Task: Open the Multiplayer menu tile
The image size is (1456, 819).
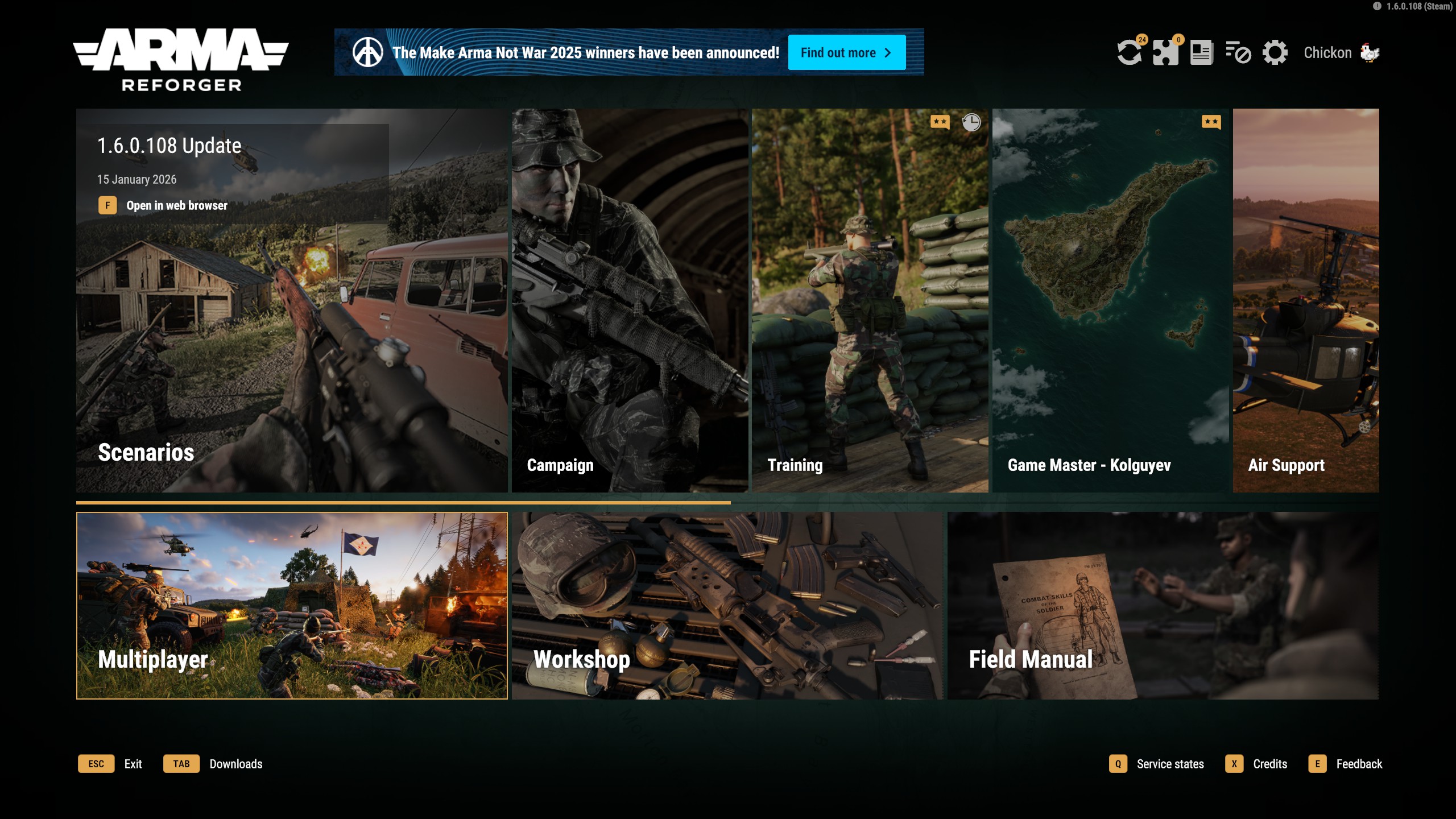Action: point(292,606)
